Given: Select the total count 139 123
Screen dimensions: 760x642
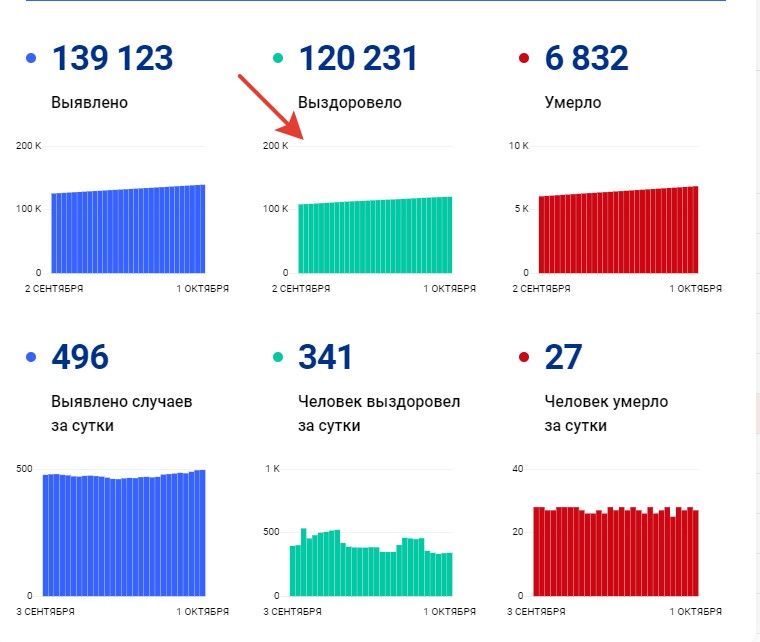Looking at the screenshot, I should tap(112, 59).
